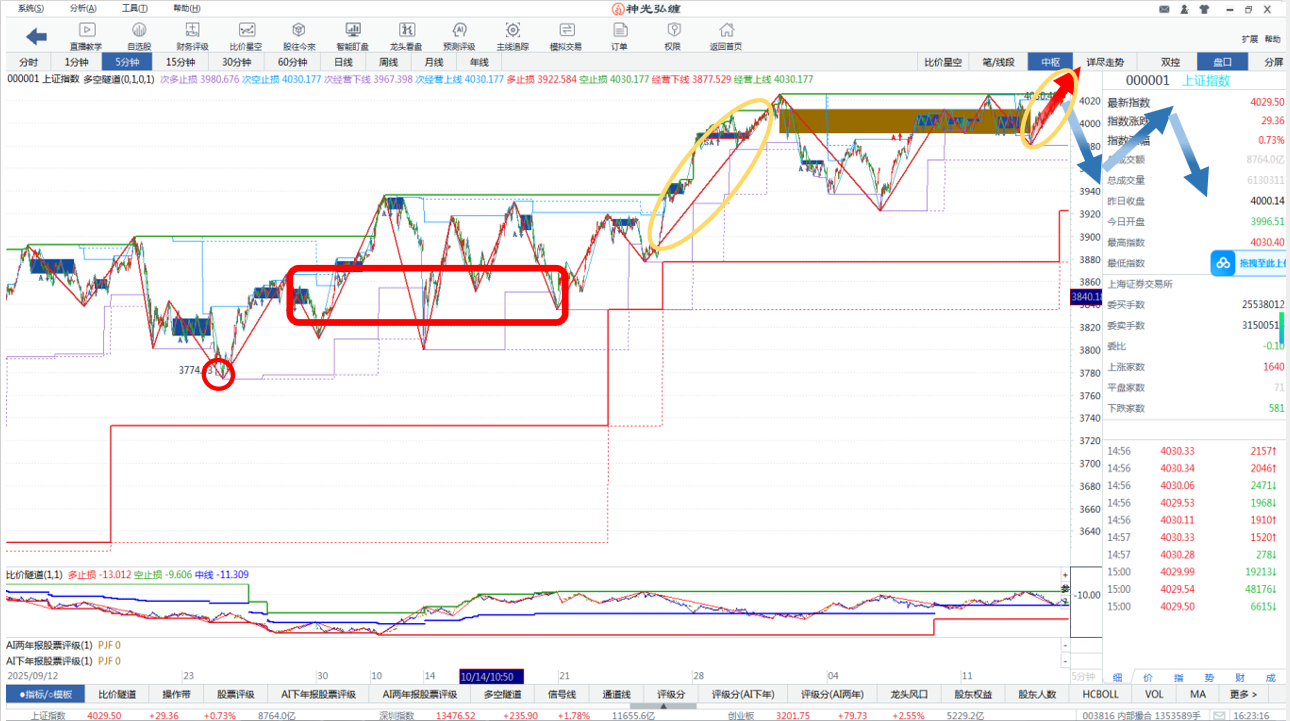
Task: Click the 10/14/10:50 timeline date marker
Action: click(x=491, y=676)
